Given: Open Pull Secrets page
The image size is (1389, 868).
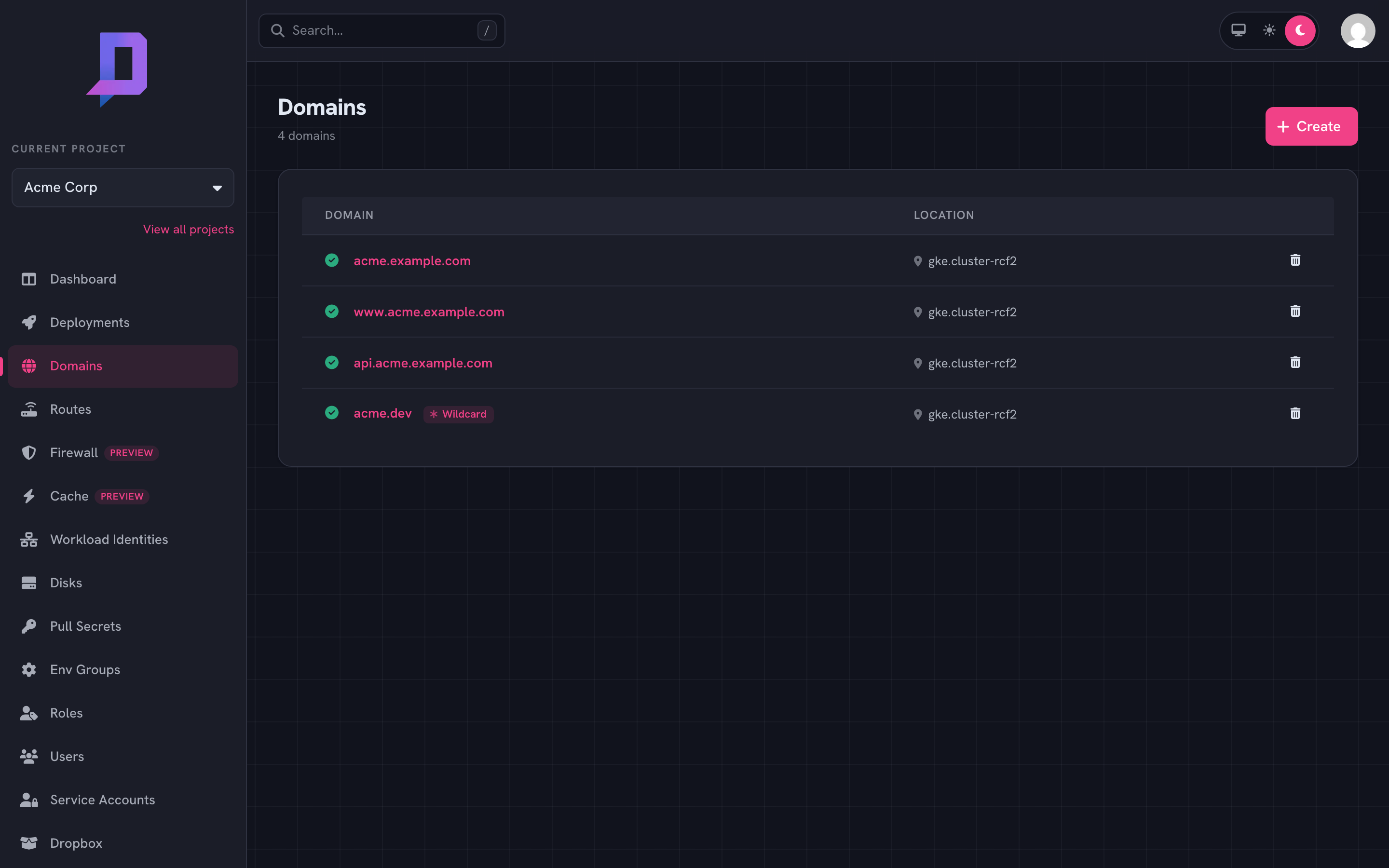Looking at the screenshot, I should point(123,626).
